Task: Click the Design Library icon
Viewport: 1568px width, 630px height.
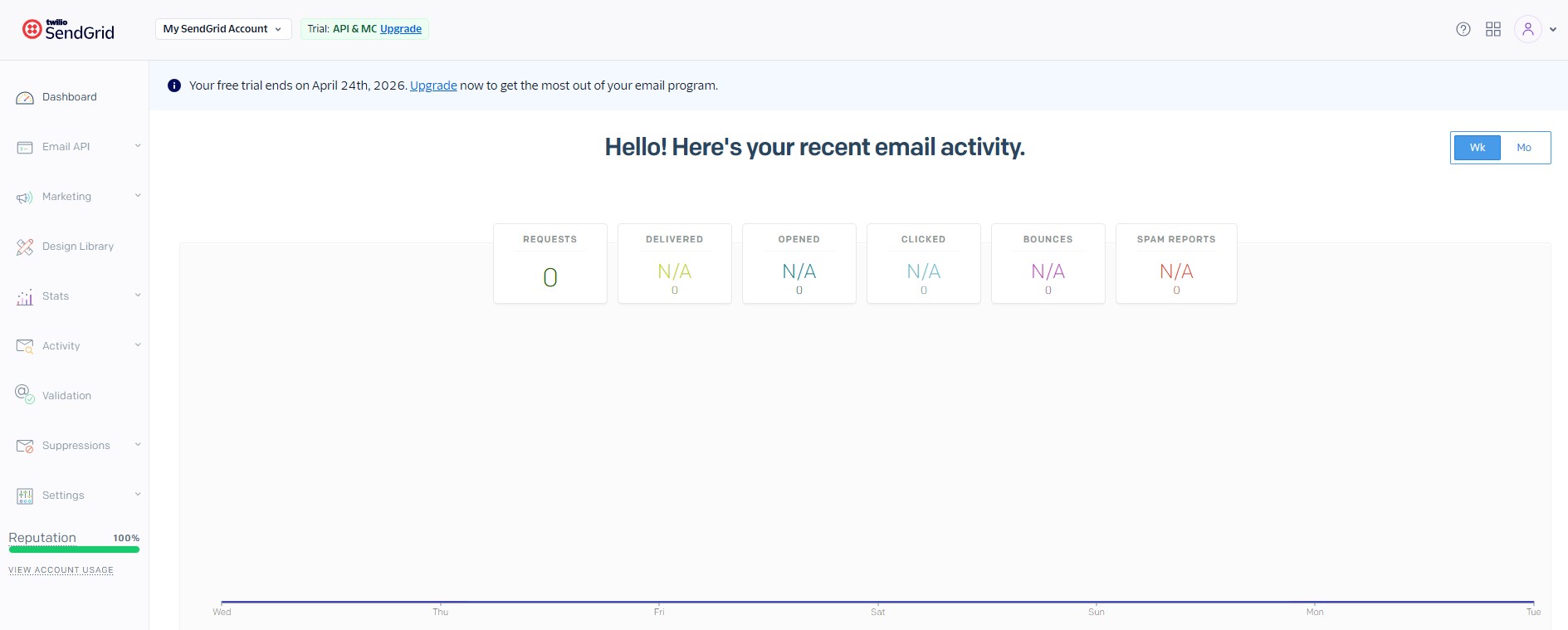Action: [x=25, y=247]
